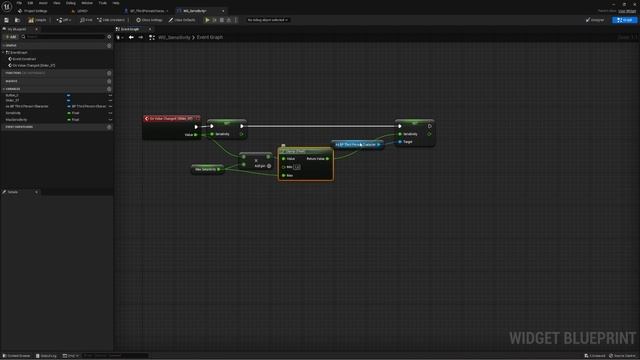Open the Asset menu
640x360 pixels.
[43, 3]
